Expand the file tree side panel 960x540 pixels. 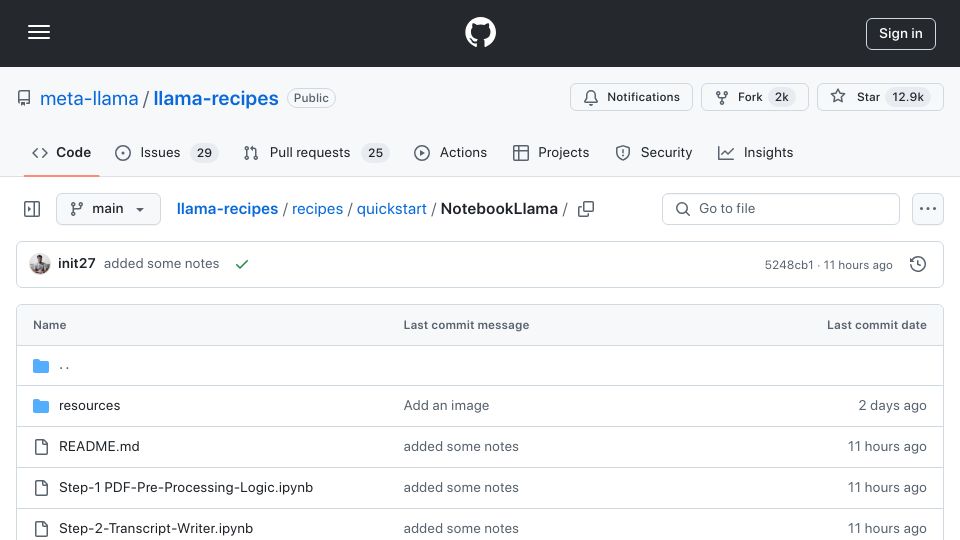click(x=32, y=209)
